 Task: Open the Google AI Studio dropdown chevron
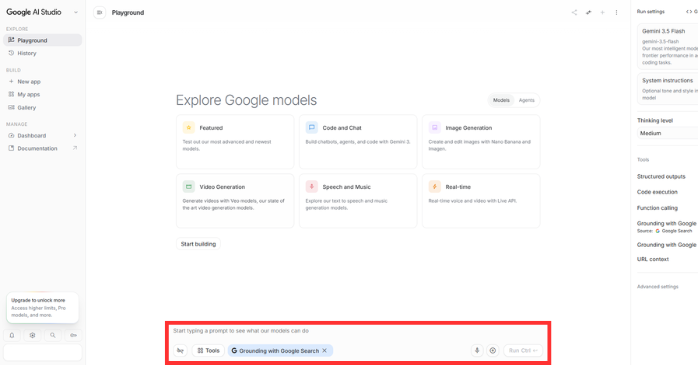(76, 12)
